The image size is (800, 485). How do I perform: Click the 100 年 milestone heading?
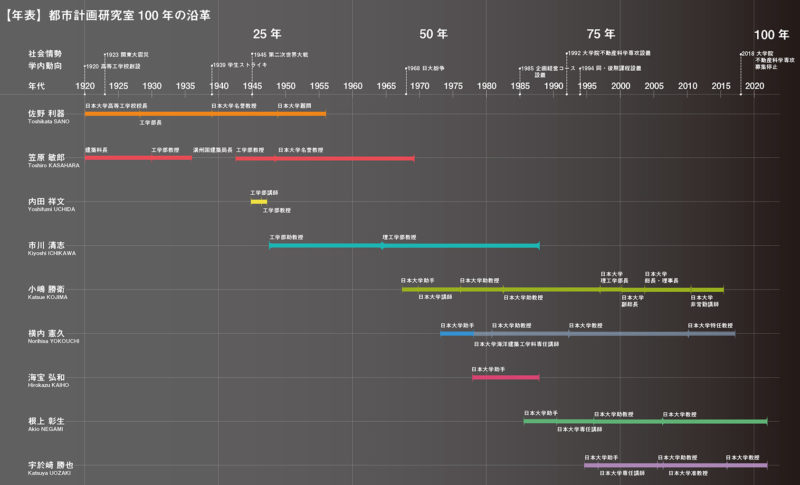tap(770, 34)
